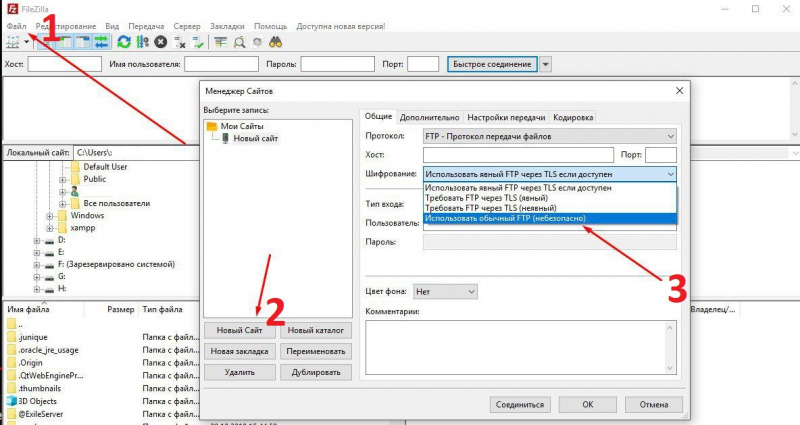This screenshot has height=425, width=800.
Task: Click the Комментарии text area
Action: [521, 347]
